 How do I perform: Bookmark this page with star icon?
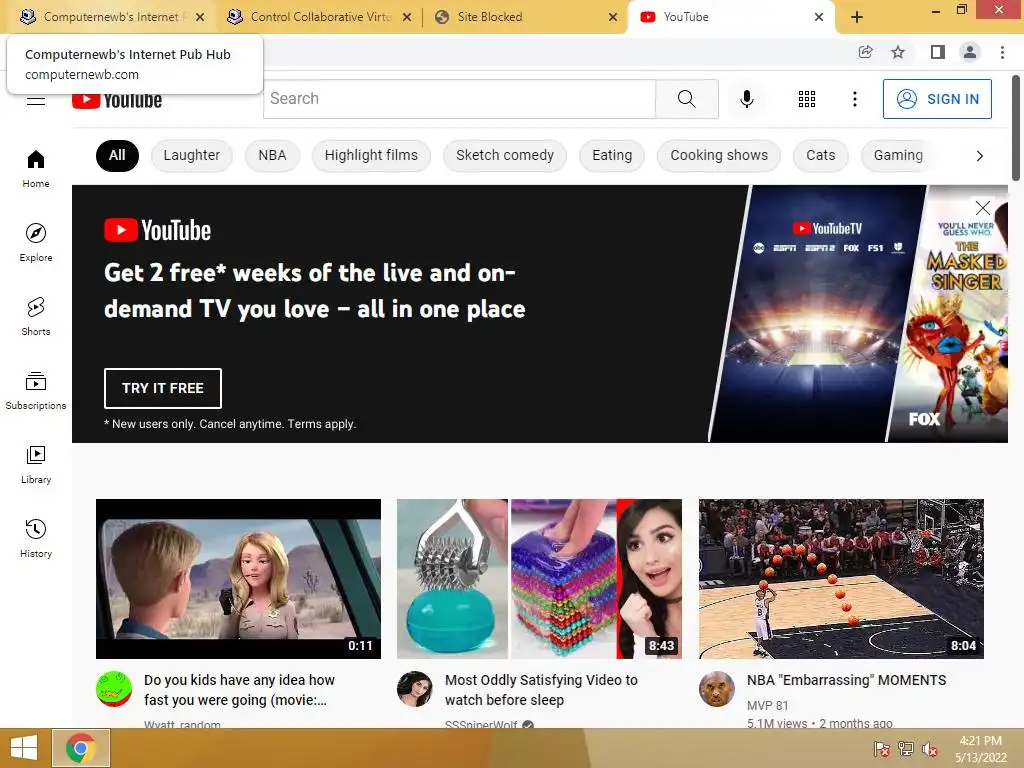[898, 52]
